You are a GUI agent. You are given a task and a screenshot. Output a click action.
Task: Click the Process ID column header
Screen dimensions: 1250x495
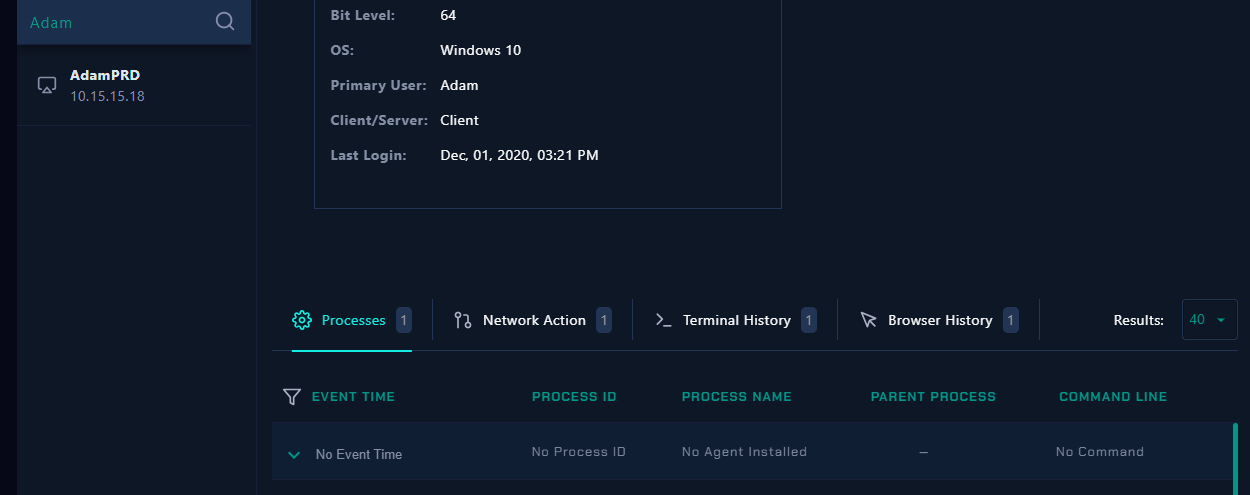(574, 397)
